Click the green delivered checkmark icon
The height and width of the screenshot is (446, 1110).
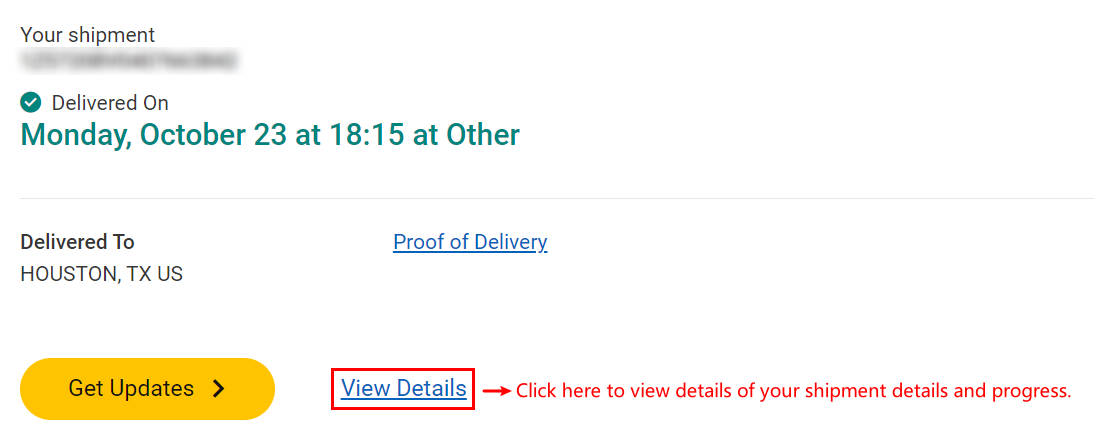[30, 103]
